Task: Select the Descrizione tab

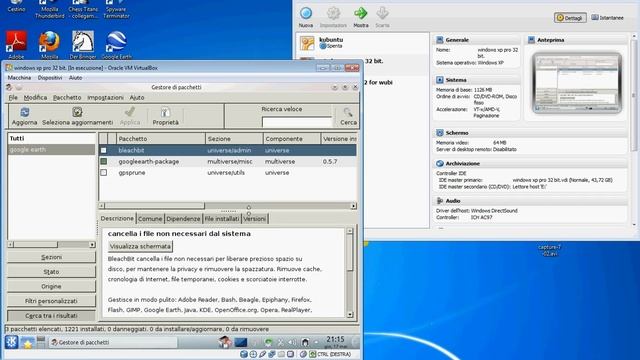Action: click(x=117, y=218)
